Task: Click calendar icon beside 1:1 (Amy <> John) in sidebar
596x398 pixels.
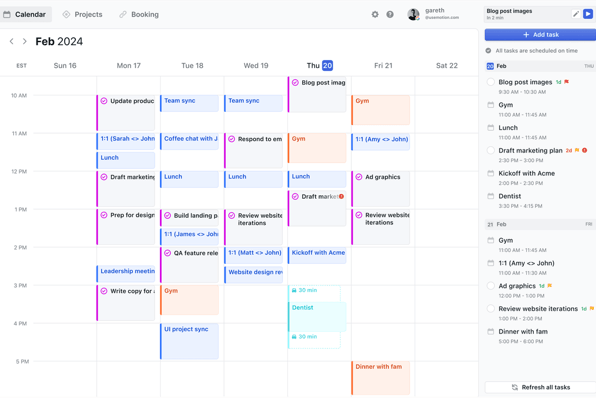Action: (x=491, y=263)
